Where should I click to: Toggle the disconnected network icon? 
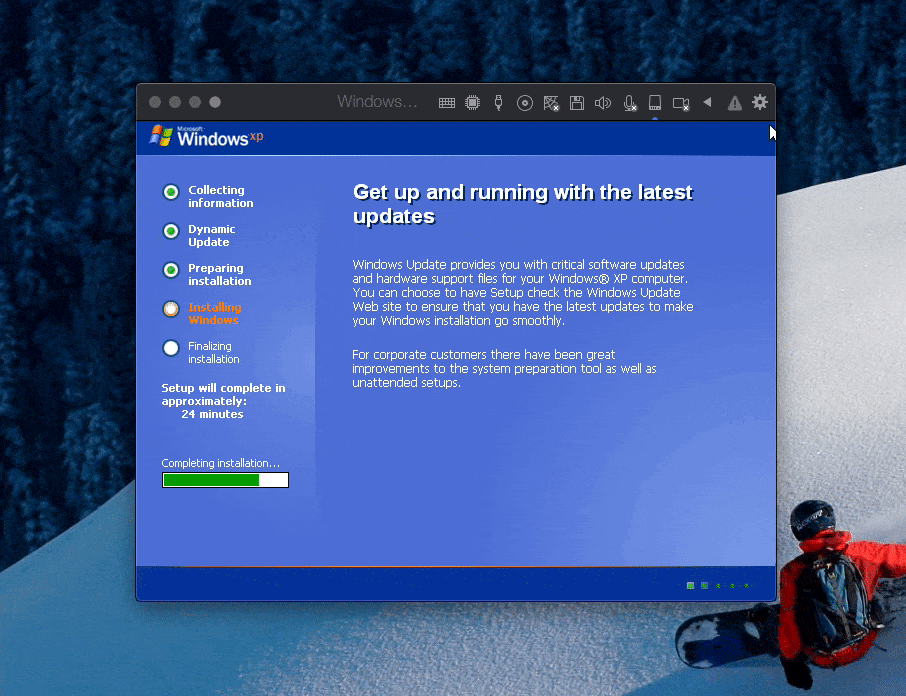click(x=551, y=103)
